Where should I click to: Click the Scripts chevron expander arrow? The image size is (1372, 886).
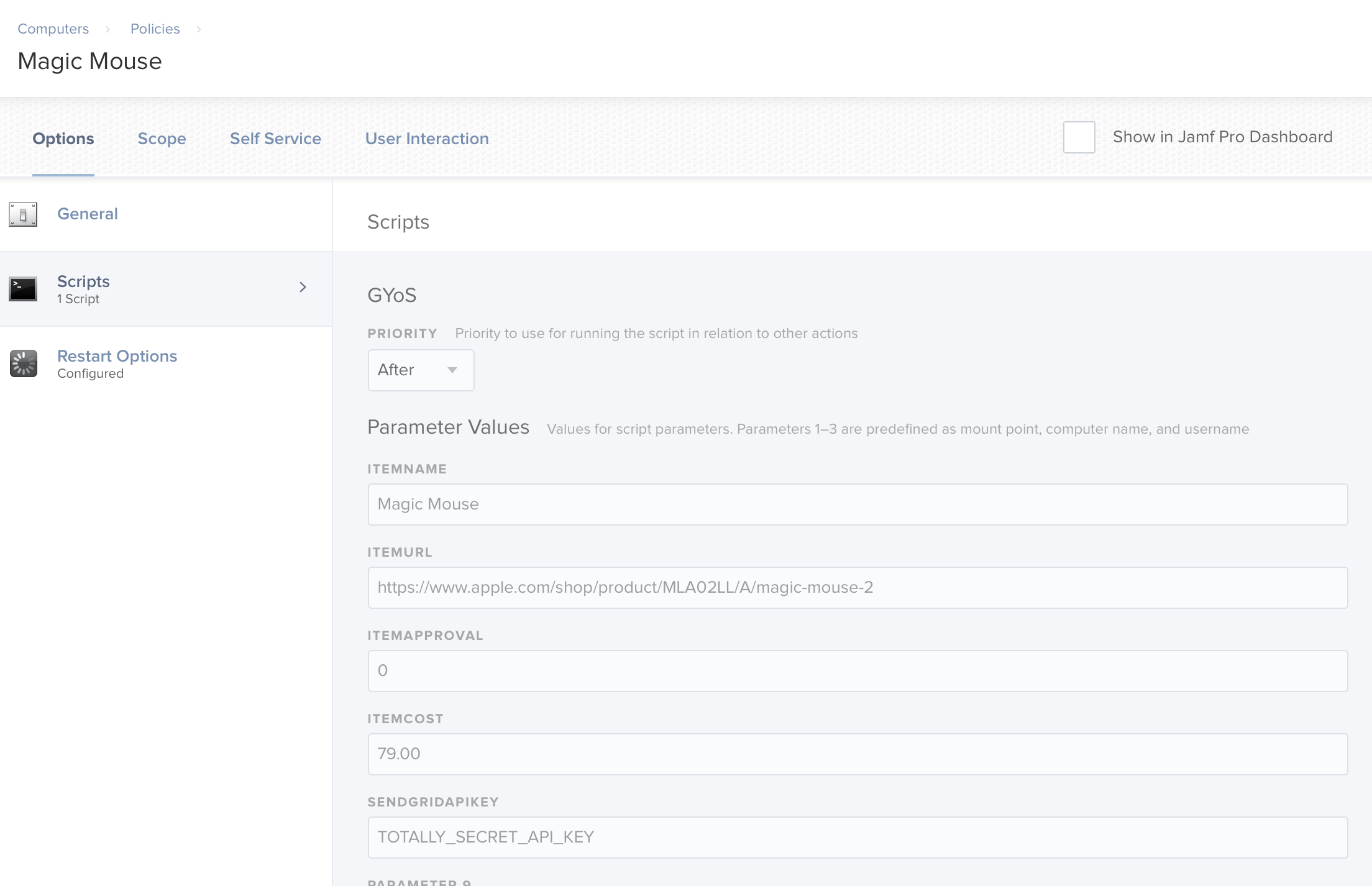(x=303, y=288)
